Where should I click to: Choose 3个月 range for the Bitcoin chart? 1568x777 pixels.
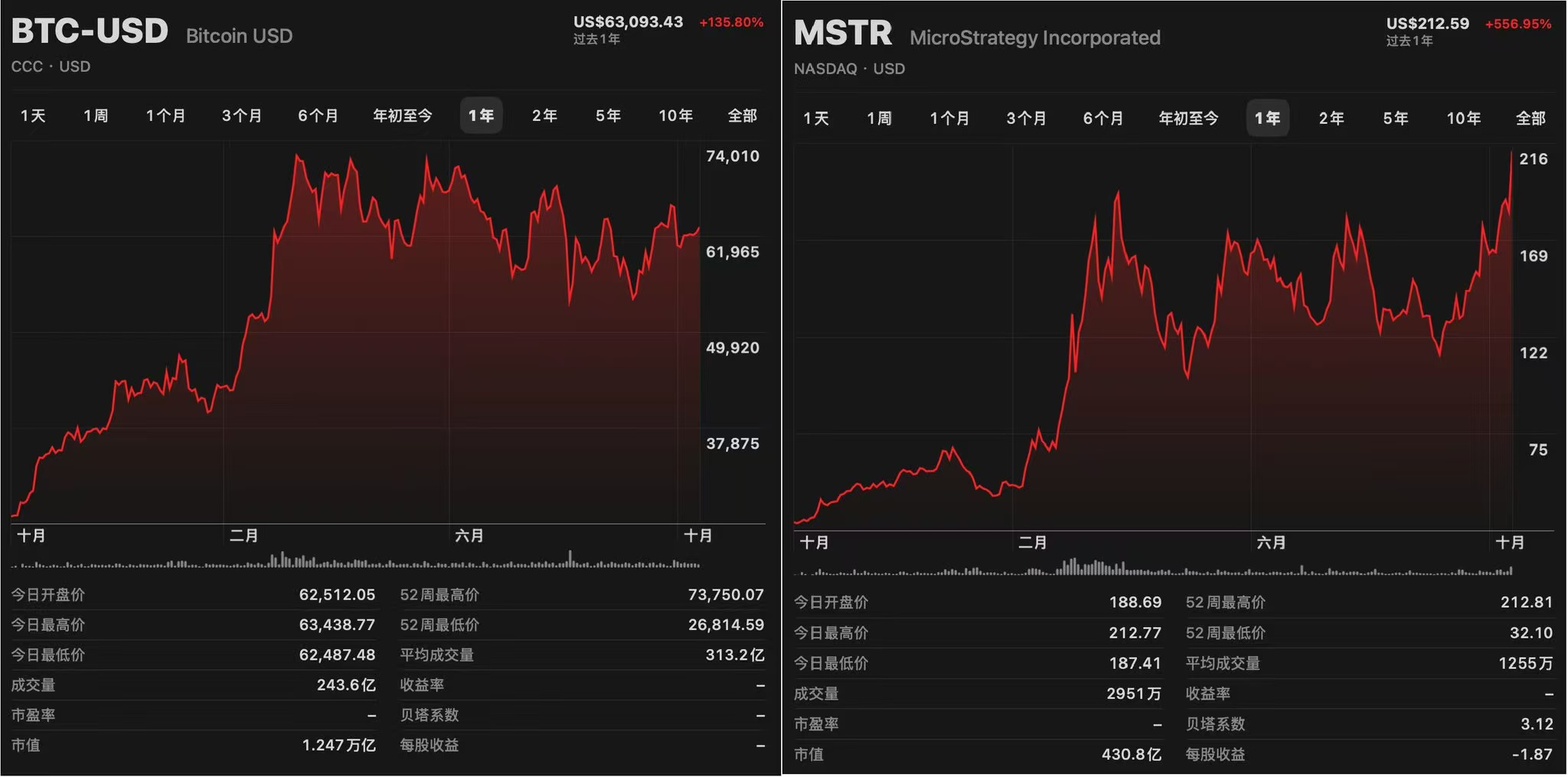tap(241, 116)
